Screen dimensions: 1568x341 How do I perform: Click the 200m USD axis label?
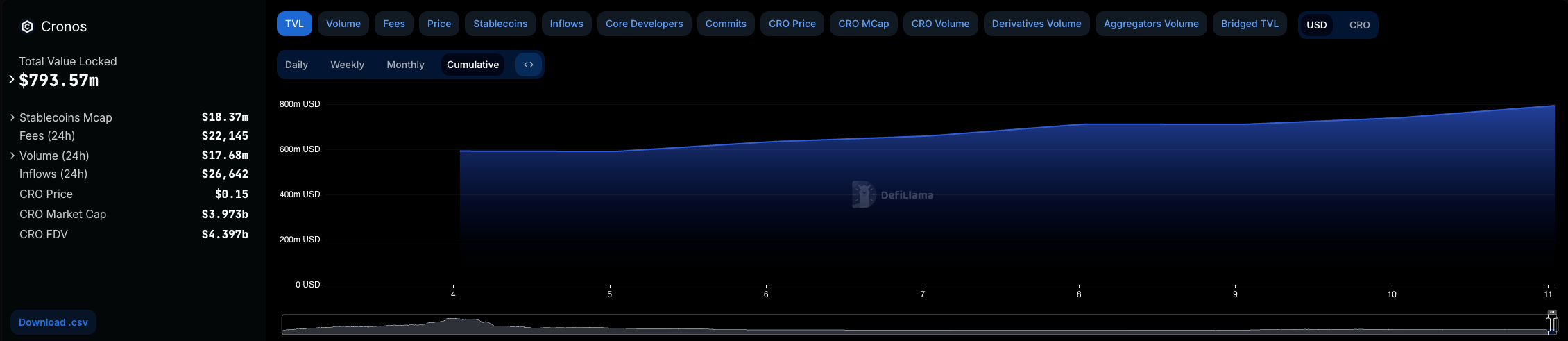[x=300, y=240]
